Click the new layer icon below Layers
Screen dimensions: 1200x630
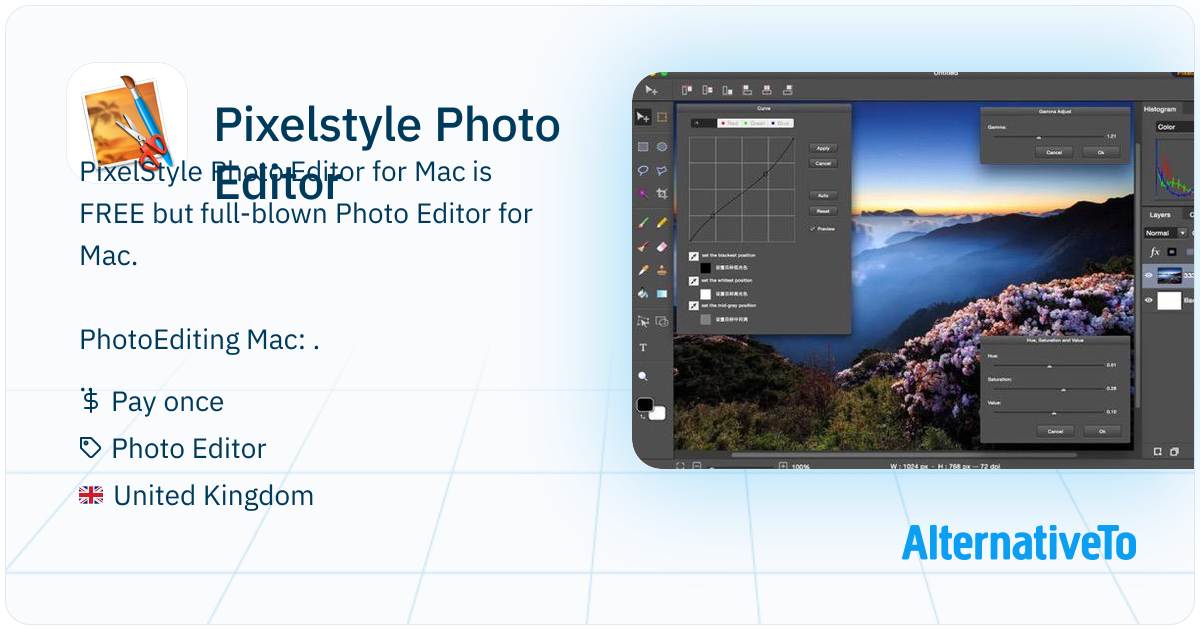click(1157, 451)
